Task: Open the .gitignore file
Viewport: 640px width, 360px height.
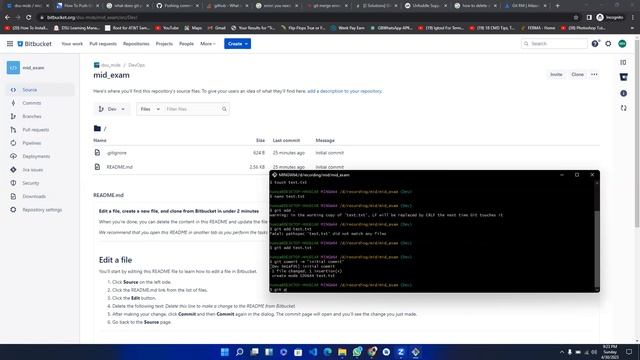Action: (x=117, y=153)
